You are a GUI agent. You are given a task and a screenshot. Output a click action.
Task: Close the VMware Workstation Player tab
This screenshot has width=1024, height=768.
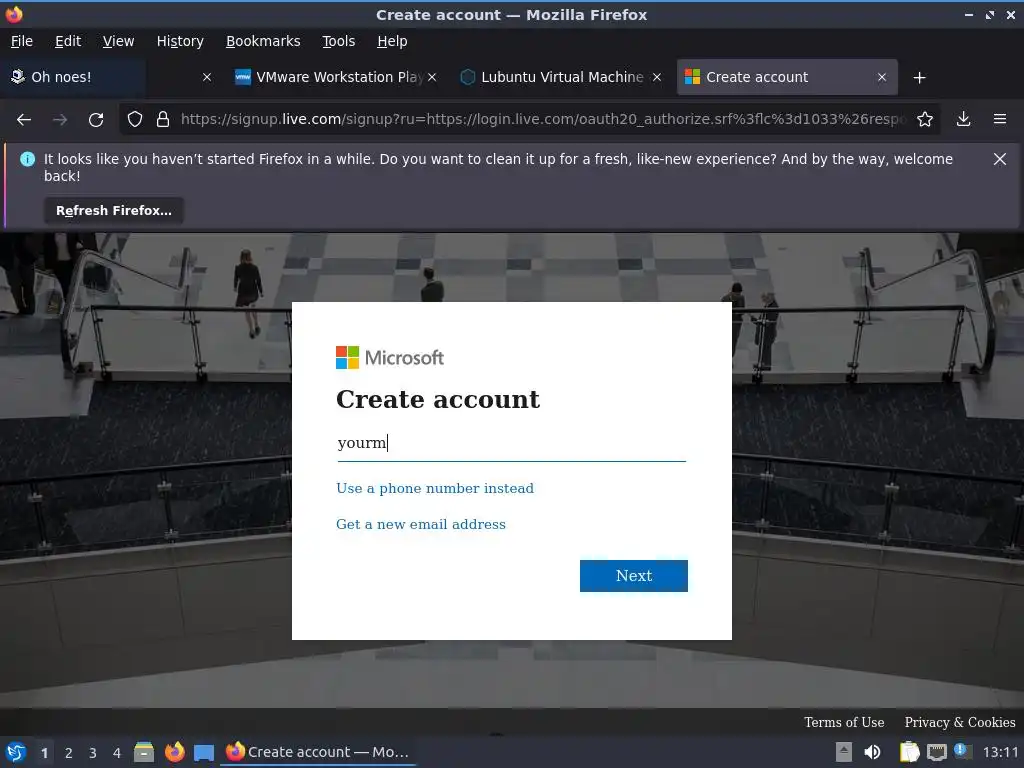coord(432,77)
